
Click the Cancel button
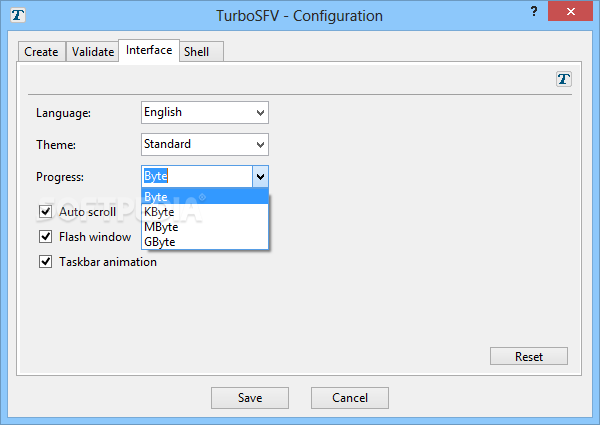(x=350, y=398)
